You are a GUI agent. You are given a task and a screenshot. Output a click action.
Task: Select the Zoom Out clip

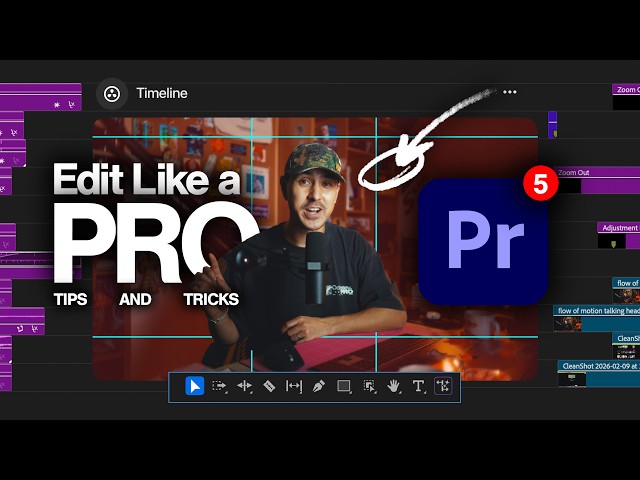tap(598, 180)
